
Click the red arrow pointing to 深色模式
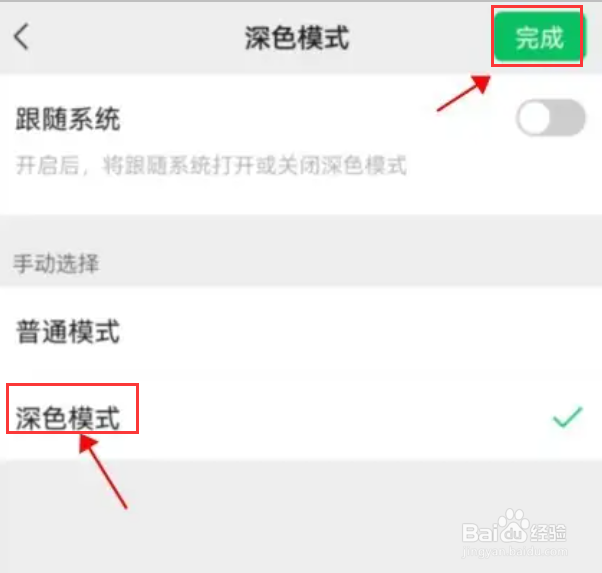(103, 472)
